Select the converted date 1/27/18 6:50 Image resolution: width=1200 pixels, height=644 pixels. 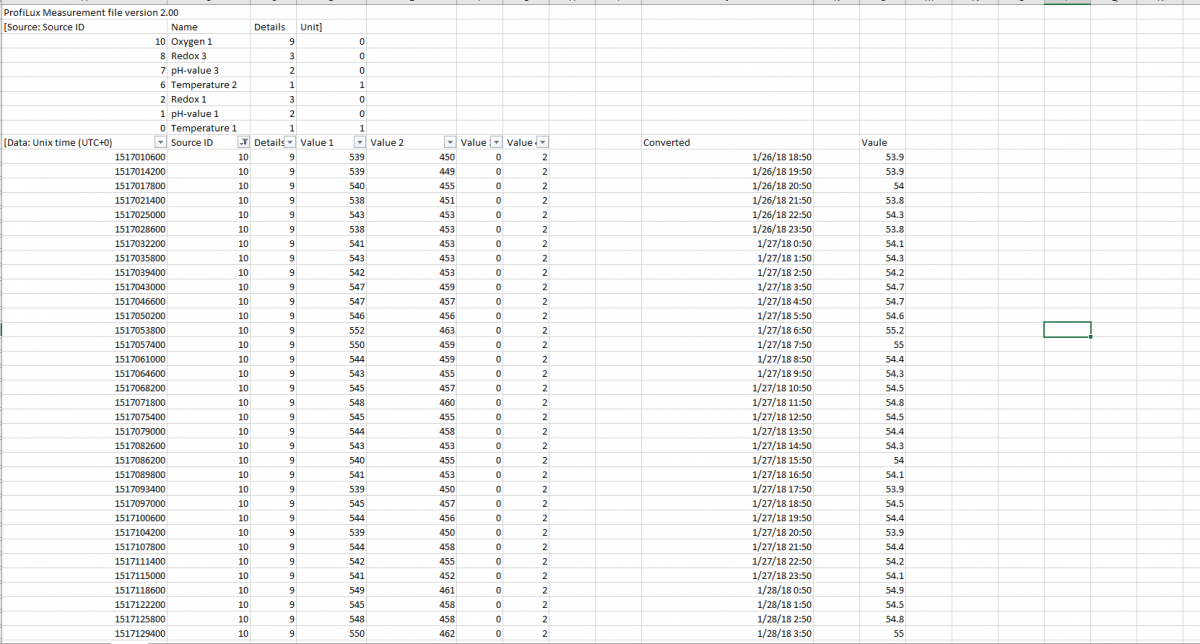tap(727, 330)
